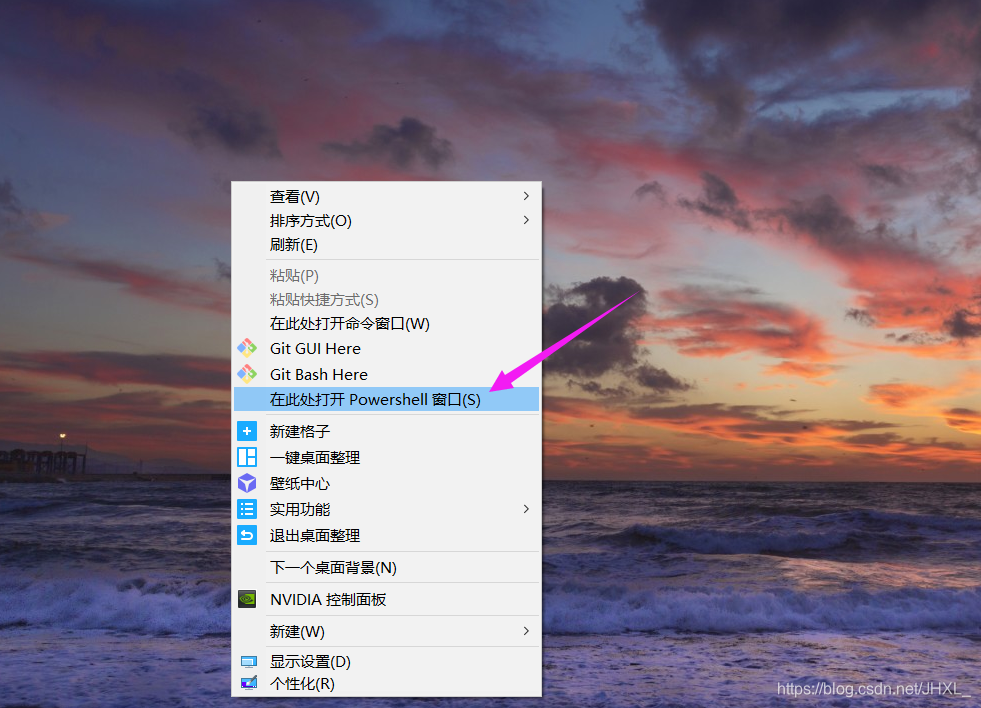Open the 新建(W) menu entry

click(x=386, y=631)
